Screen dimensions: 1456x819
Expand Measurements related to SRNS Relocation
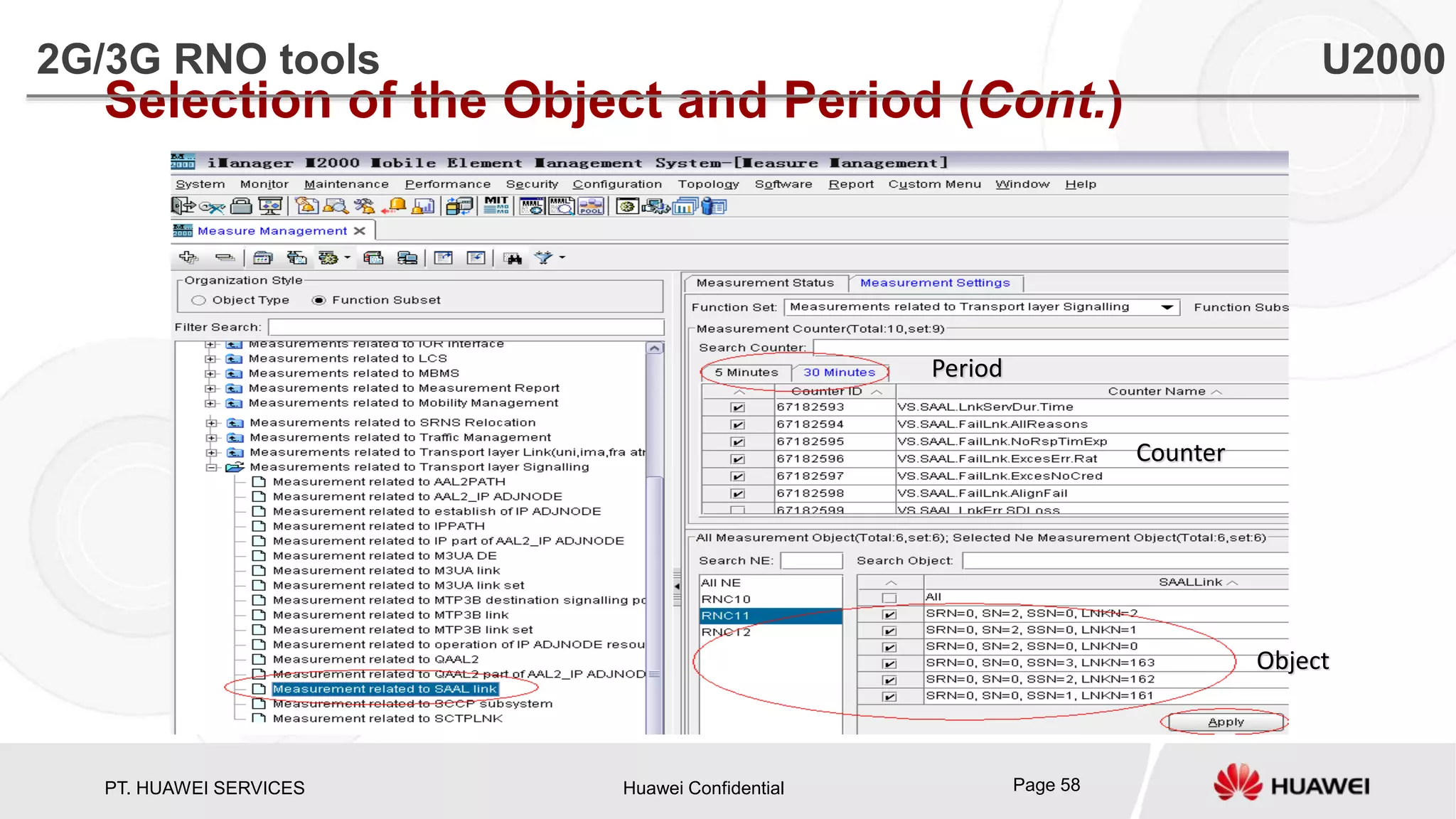[211, 423]
